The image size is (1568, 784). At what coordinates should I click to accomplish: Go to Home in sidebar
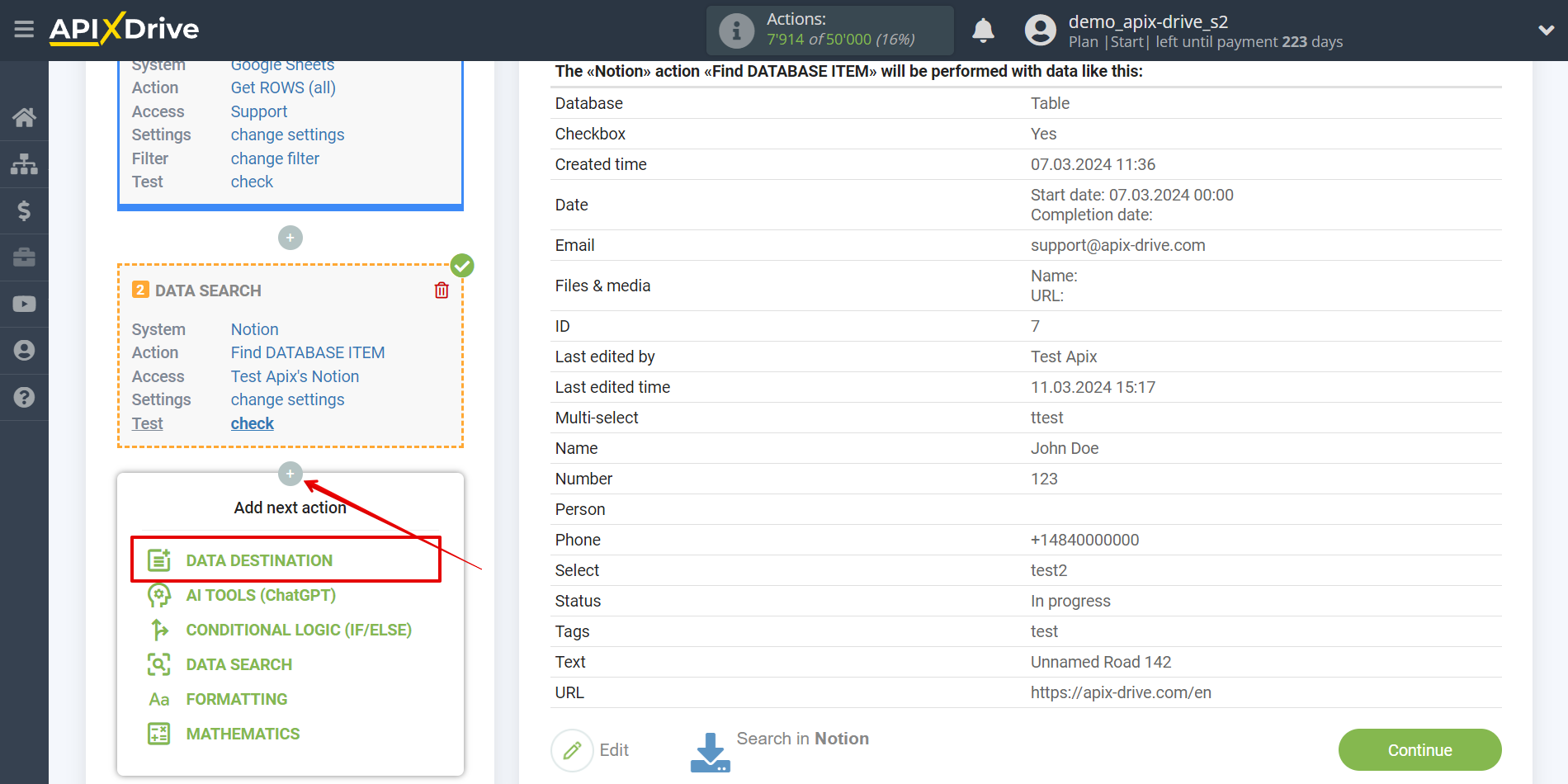(x=24, y=117)
